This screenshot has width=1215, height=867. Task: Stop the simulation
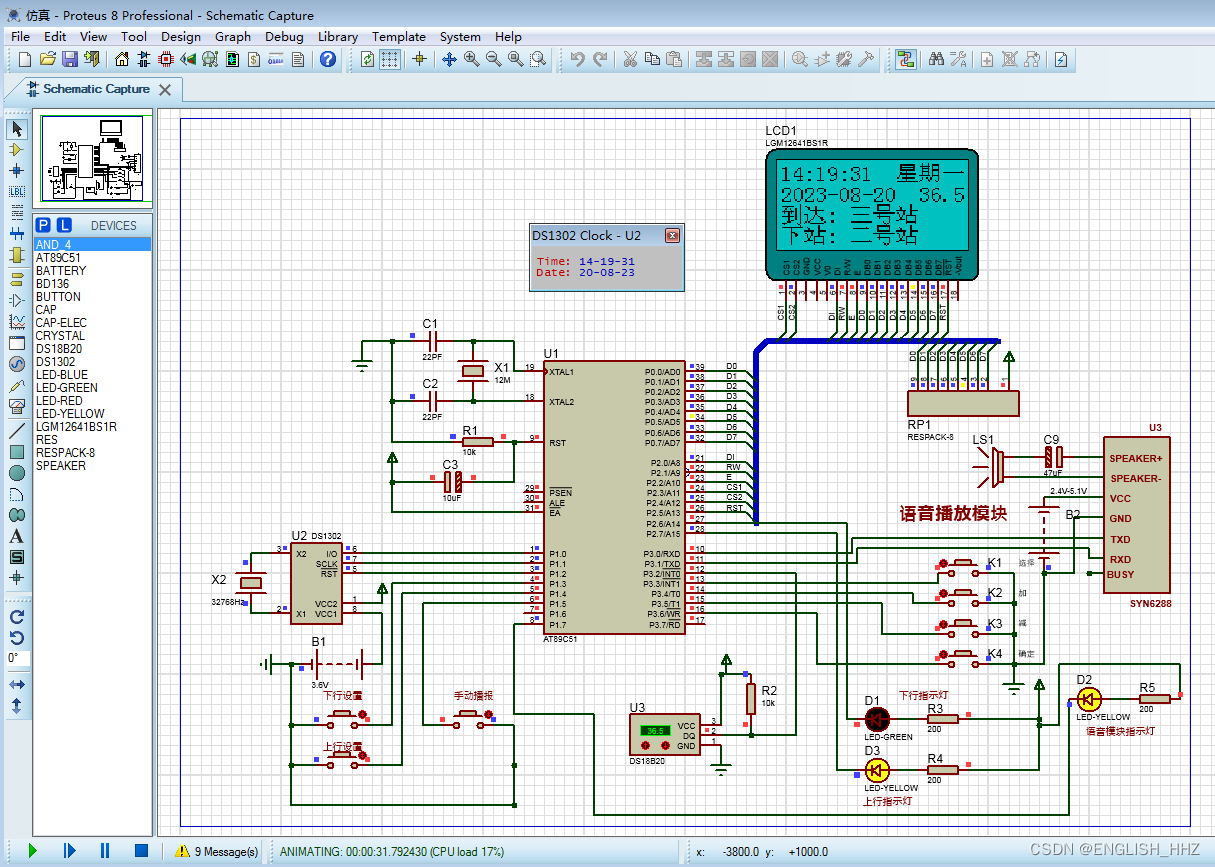pos(141,851)
